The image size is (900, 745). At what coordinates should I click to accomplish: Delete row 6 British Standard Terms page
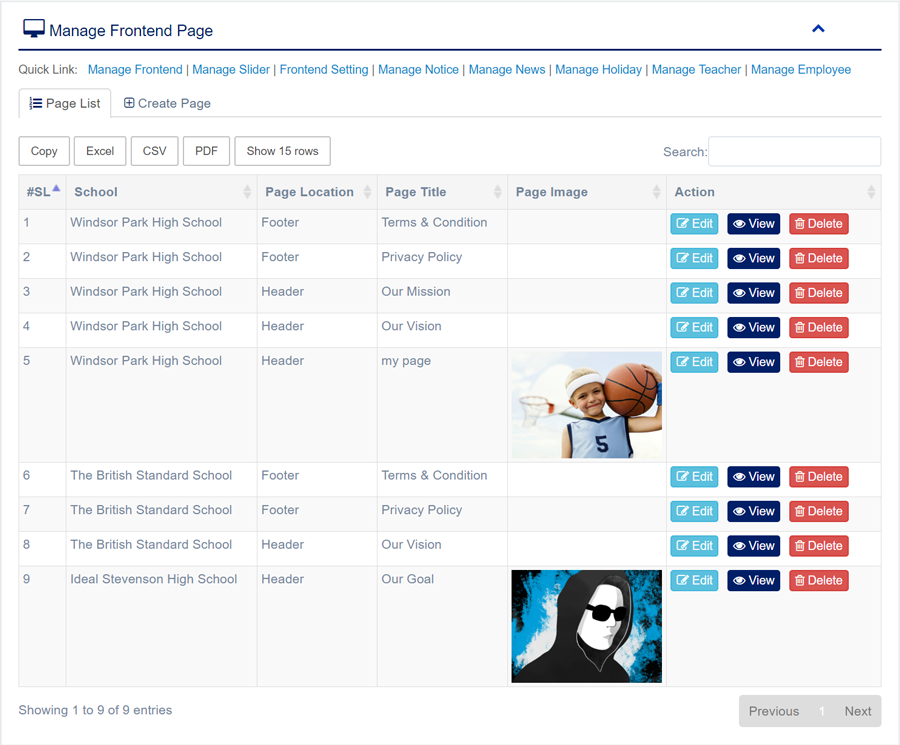click(x=818, y=476)
